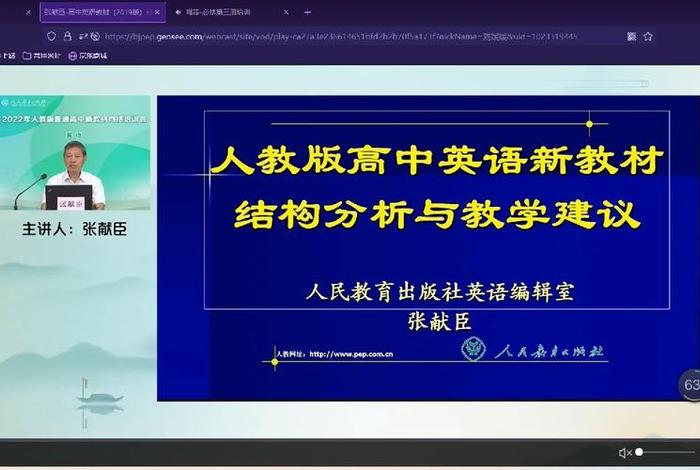Click the gensee.com URL in address bar
Viewport: 700px width, 470px height.
click(x=341, y=37)
